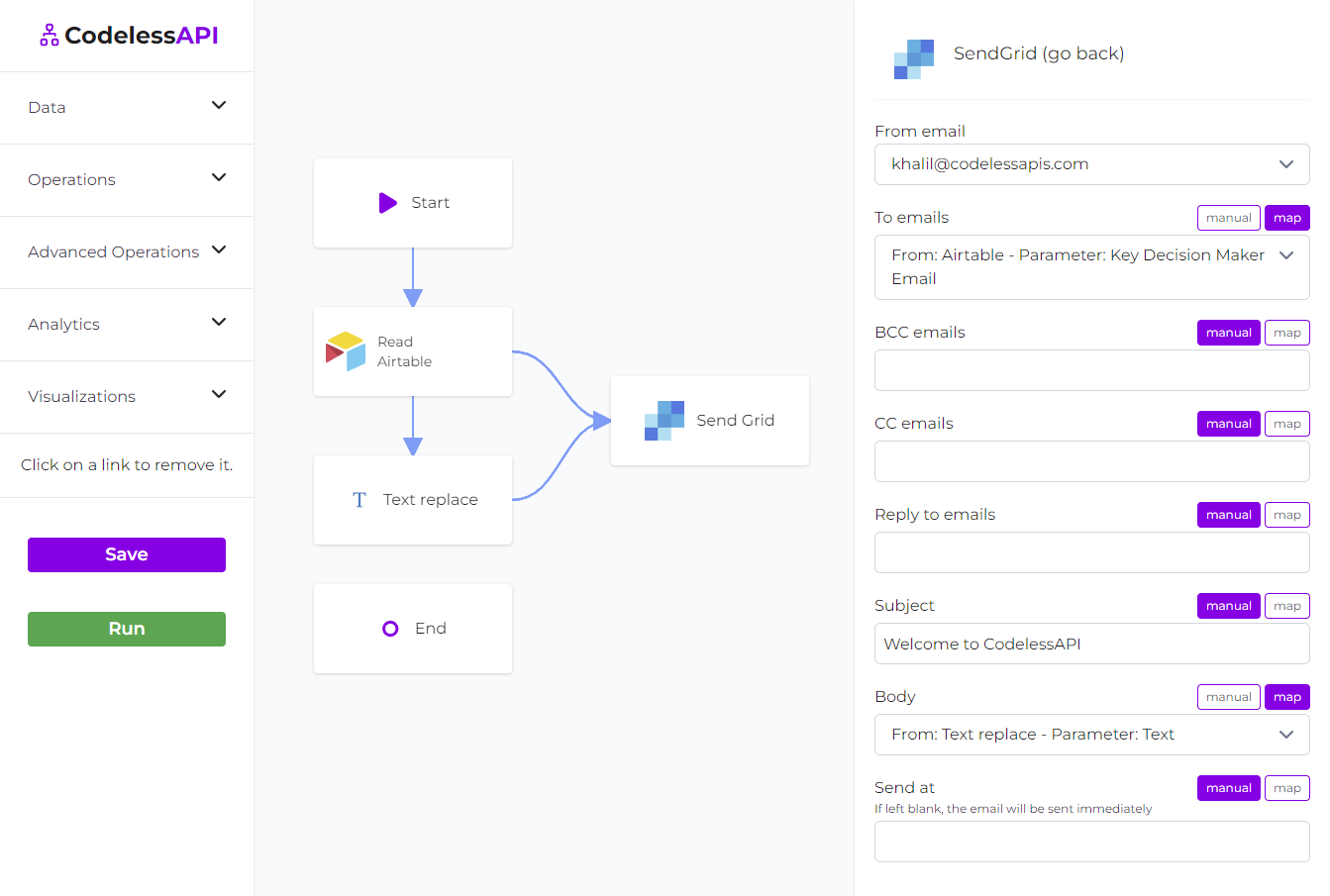Expand the Analytics sidebar section
The image size is (1330, 896).
click(127, 324)
